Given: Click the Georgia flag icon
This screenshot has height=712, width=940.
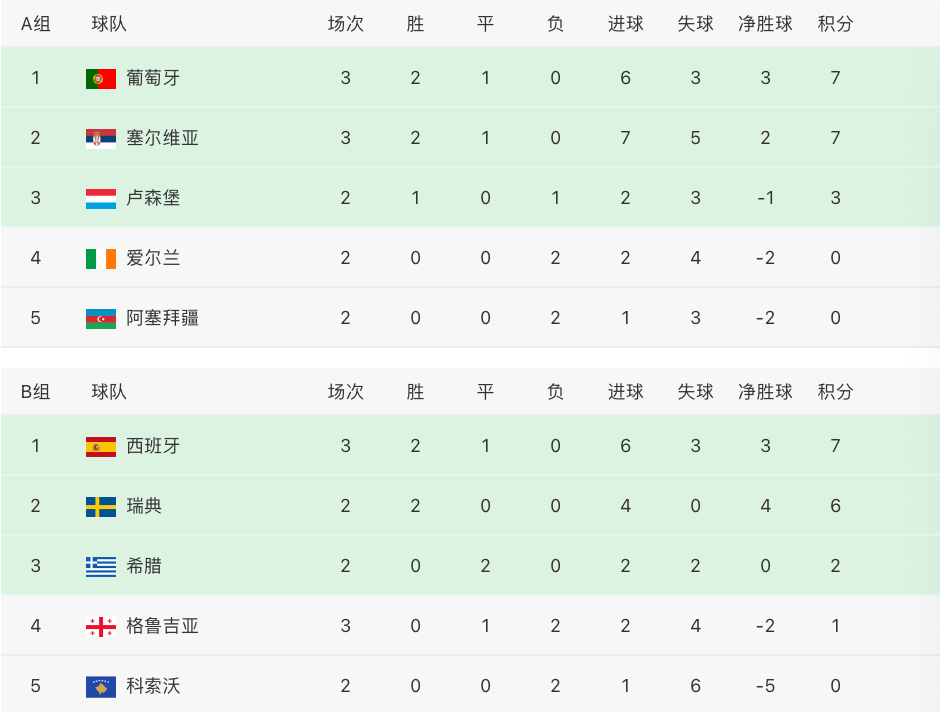Looking at the screenshot, I should pyautogui.click(x=101, y=626).
